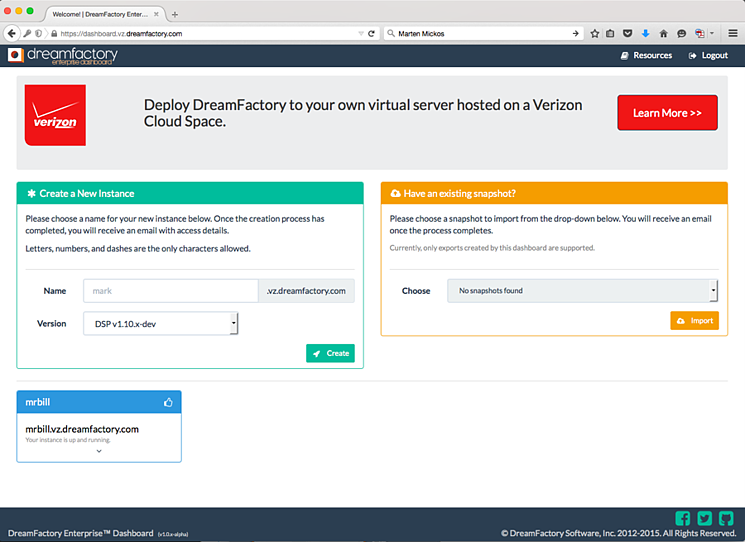745x542 pixels.
Task: Click the Create instance button
Action: click(x=330, y=353)
